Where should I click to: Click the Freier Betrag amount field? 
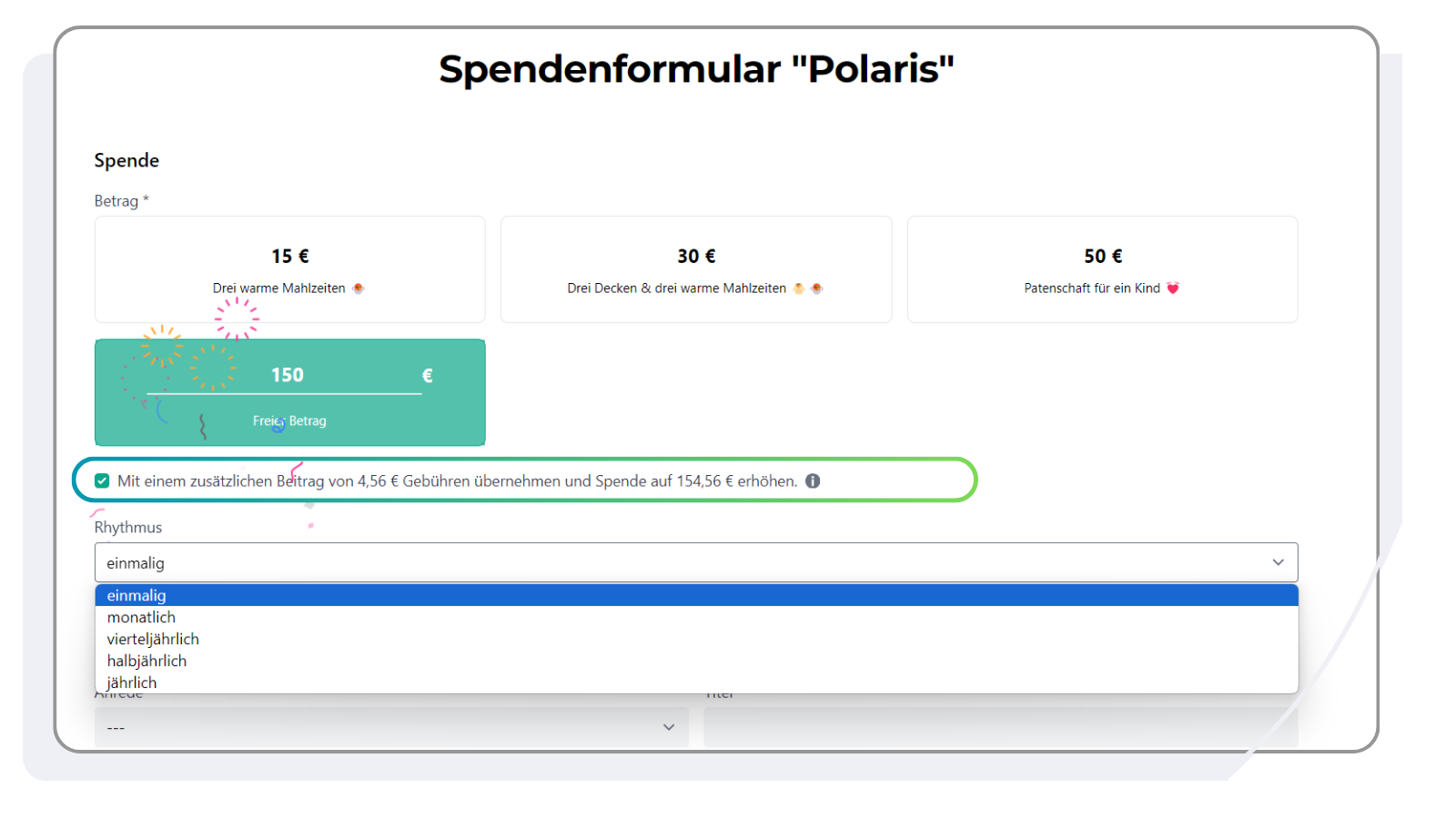289,375
